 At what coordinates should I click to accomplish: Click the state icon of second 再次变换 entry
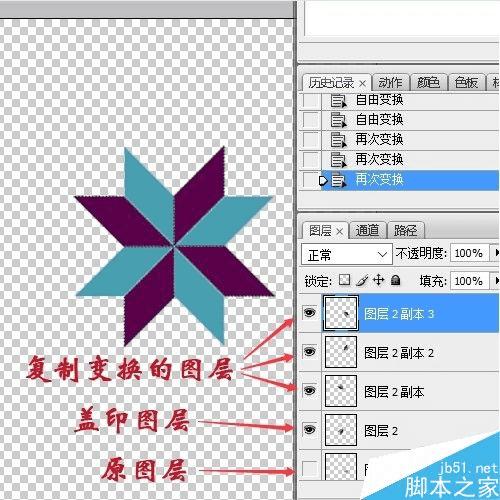[338, 160]
